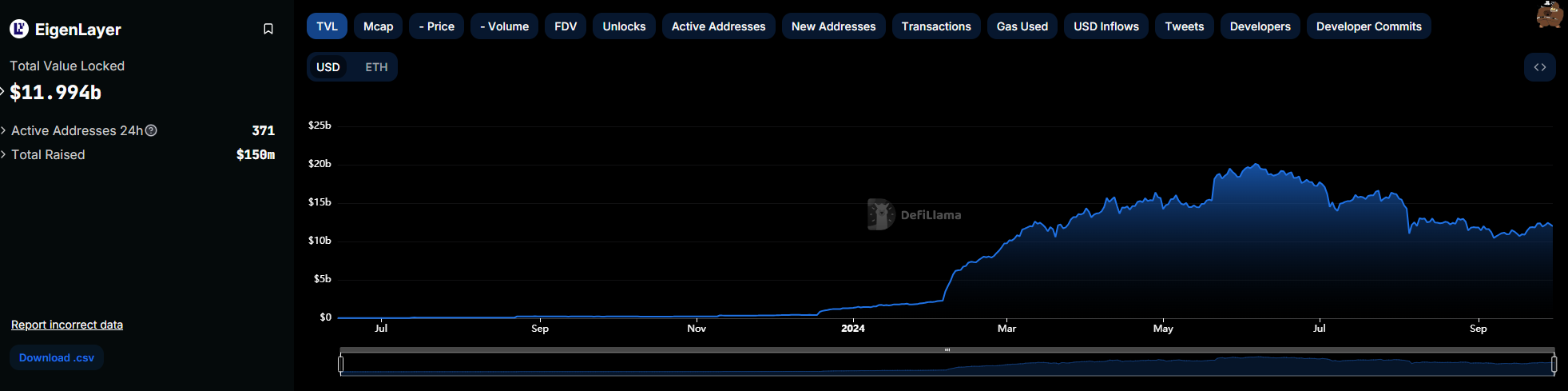
Task: Download the .csv data file
Action: coord(57,357)
